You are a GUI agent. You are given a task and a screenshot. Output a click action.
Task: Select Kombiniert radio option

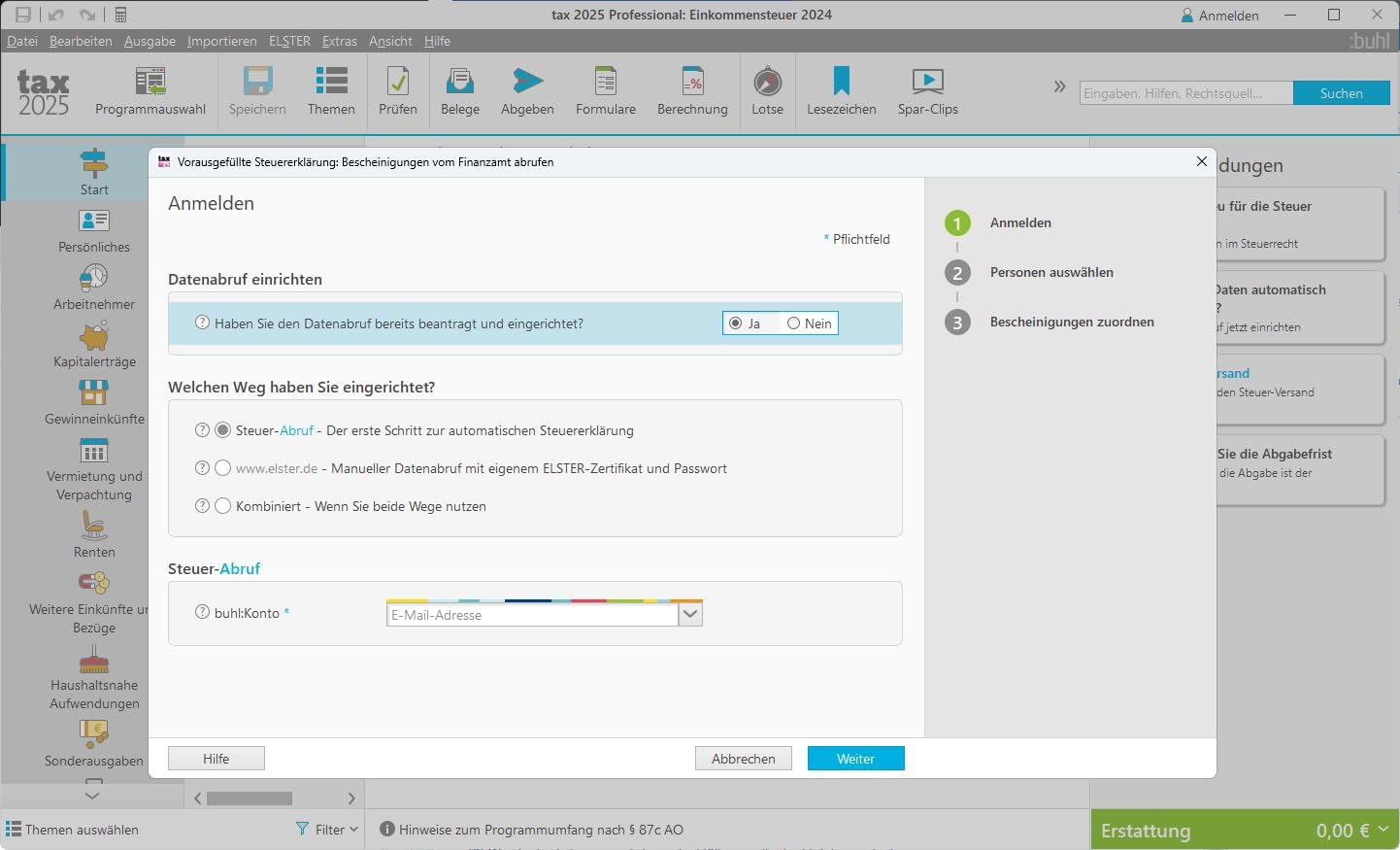pyautogui.click(x=223, y=506)
